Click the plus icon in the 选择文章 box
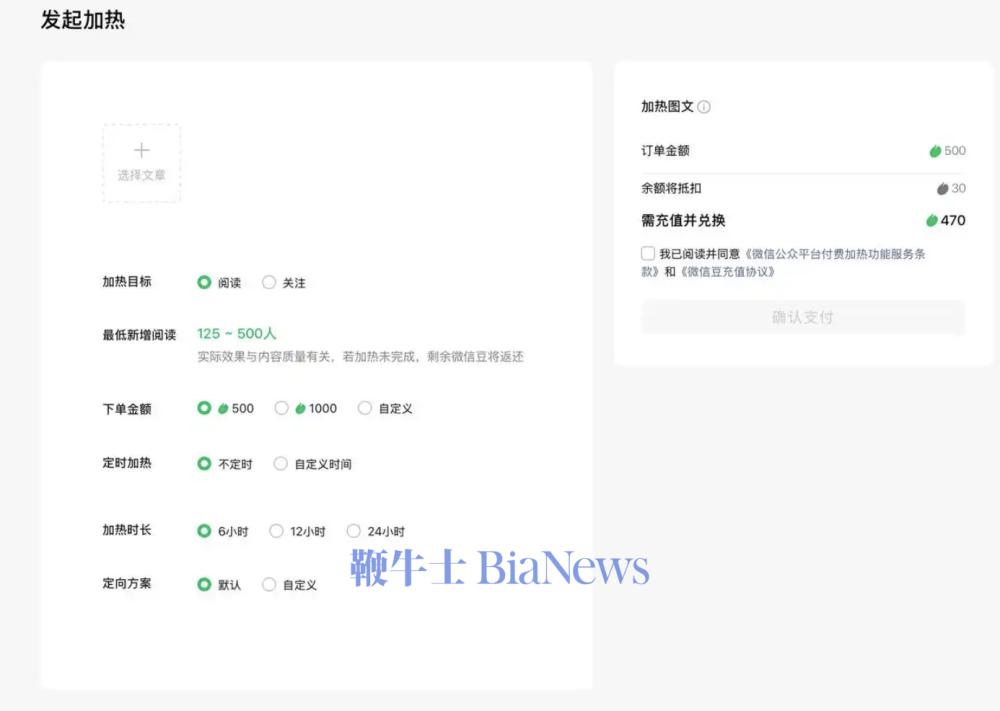The image size is (1000, 711). pos(141,149)
